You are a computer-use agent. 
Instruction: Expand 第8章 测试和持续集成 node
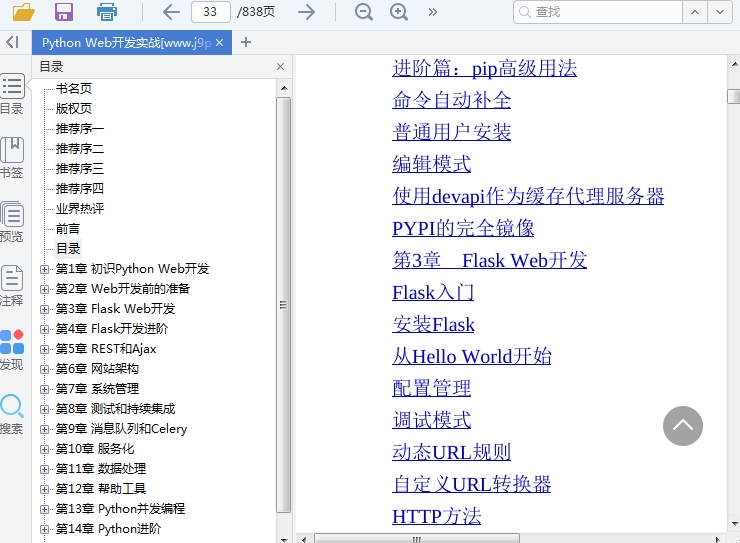tap(44, 409)
